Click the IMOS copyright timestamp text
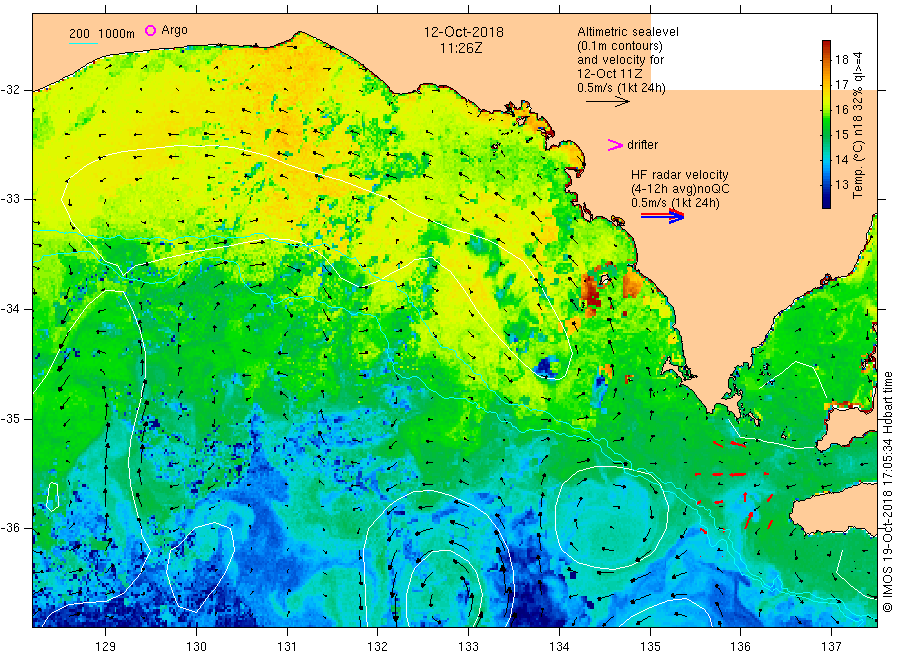Image resolution: width=900 pixels, height=660 pixels. pyautogui.click(x=887, y=491)
